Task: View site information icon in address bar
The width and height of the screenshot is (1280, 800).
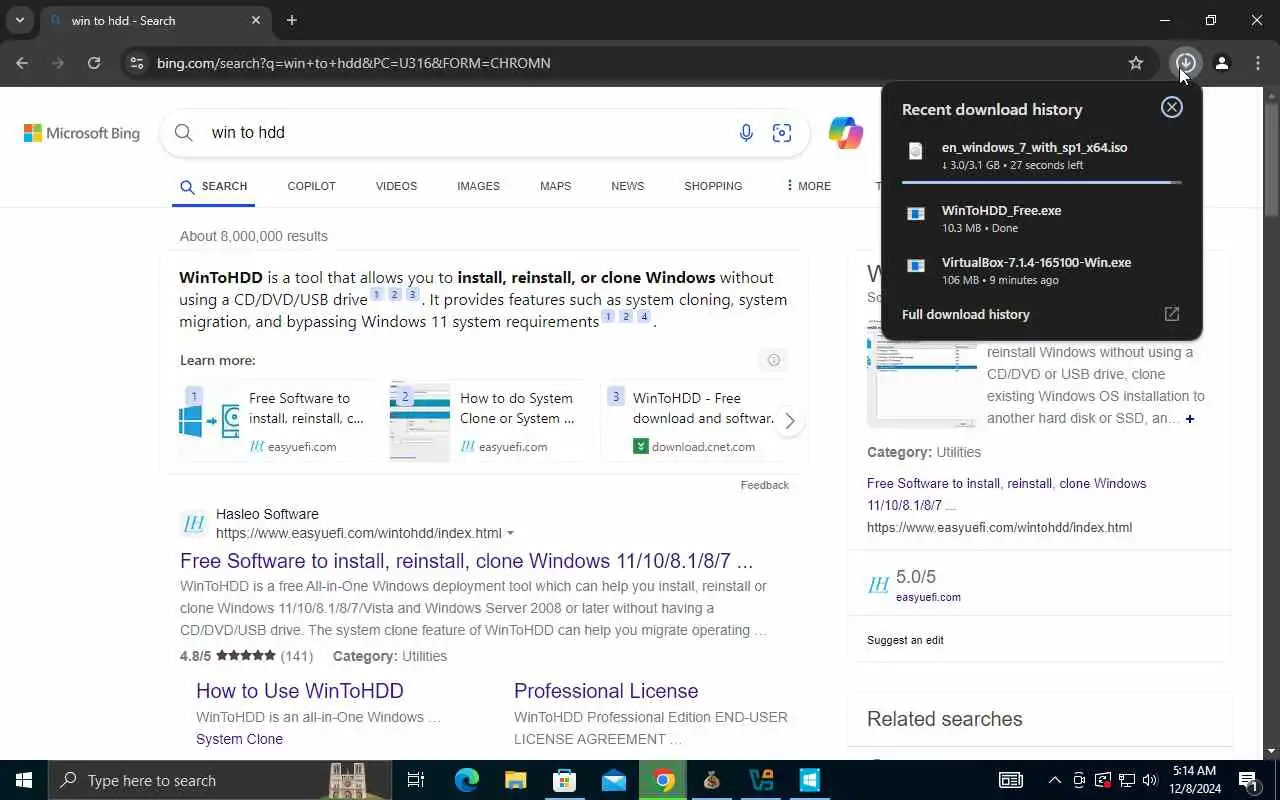Action: click(136, 63)
